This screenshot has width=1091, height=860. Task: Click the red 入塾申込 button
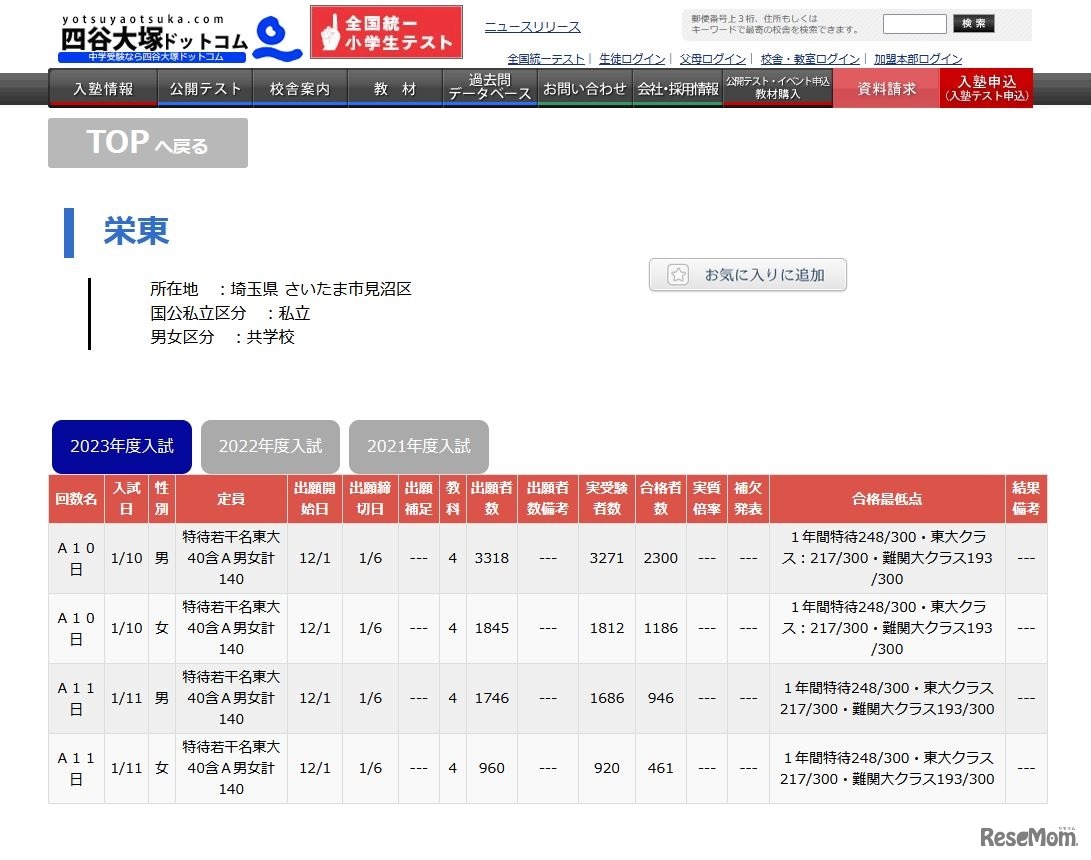986,88
